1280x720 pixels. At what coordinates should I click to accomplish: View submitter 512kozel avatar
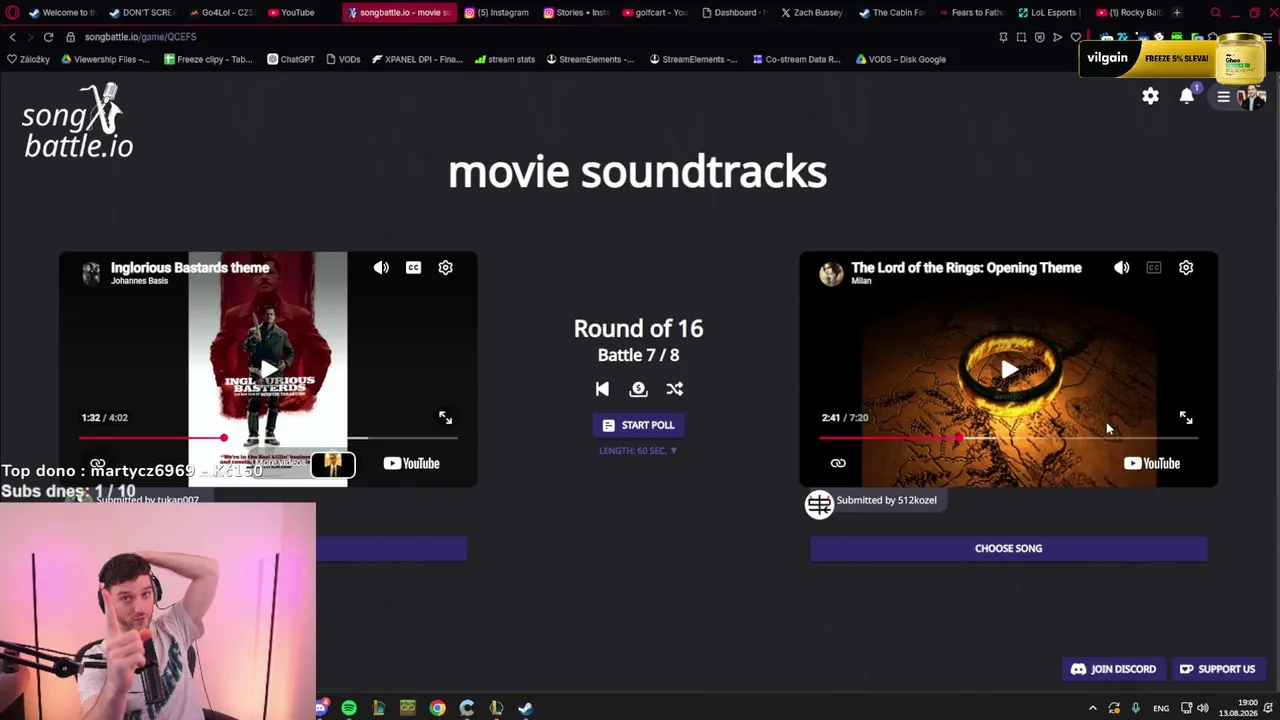pos(819,504)
